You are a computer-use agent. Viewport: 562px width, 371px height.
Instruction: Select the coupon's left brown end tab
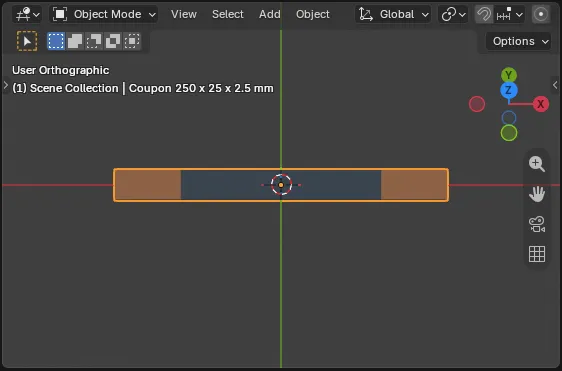tap(148, 185)
